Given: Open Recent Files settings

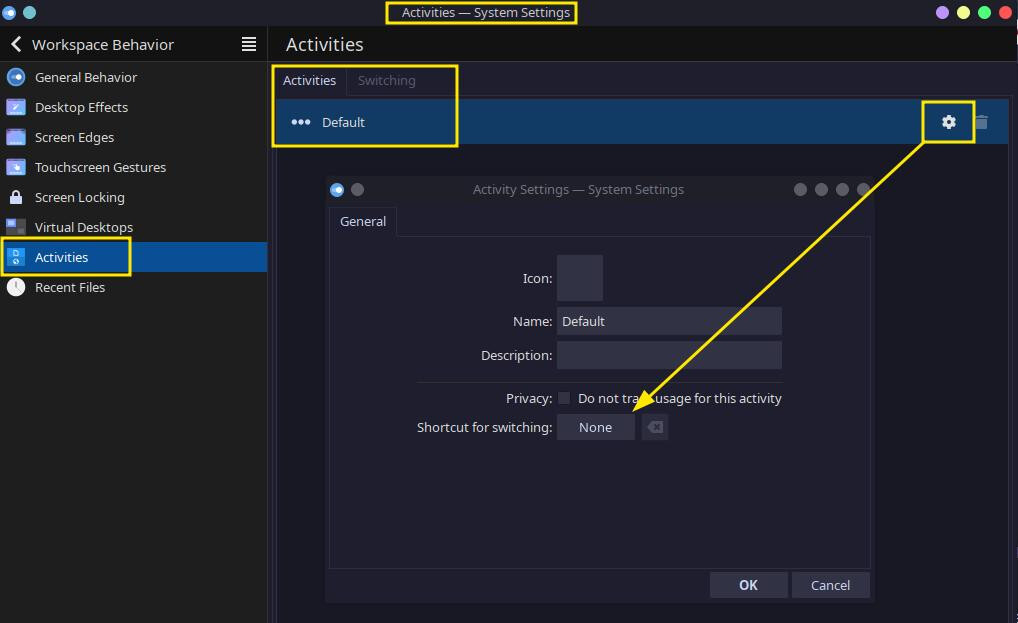Looking at the screenshot, I should pos(133,287).
